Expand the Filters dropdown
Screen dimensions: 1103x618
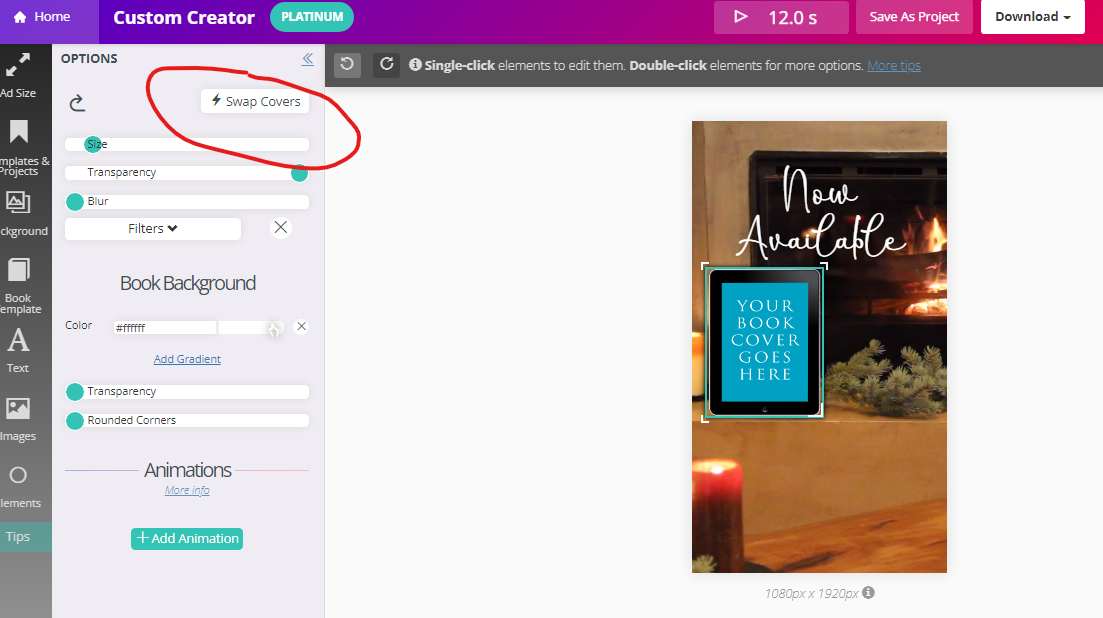point(153,229)
